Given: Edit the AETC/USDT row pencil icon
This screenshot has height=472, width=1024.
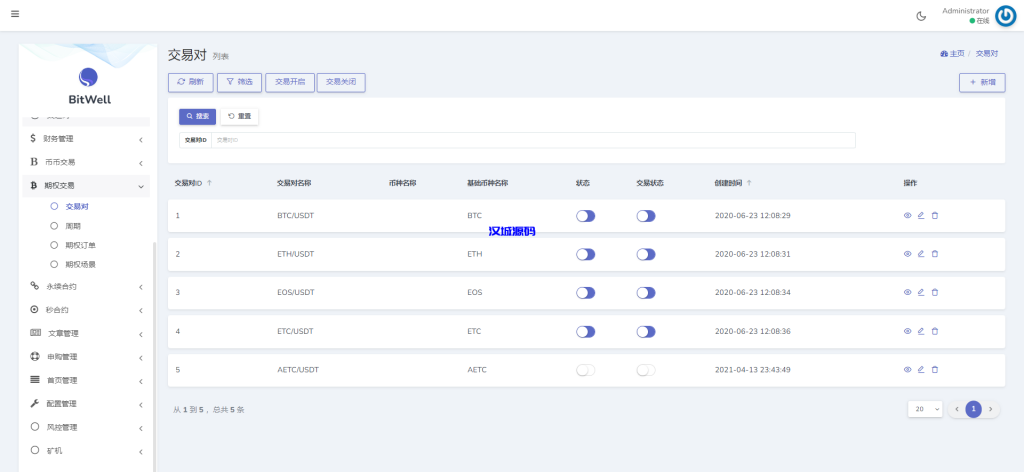Looking at the screenshot, I should point(921,369).
